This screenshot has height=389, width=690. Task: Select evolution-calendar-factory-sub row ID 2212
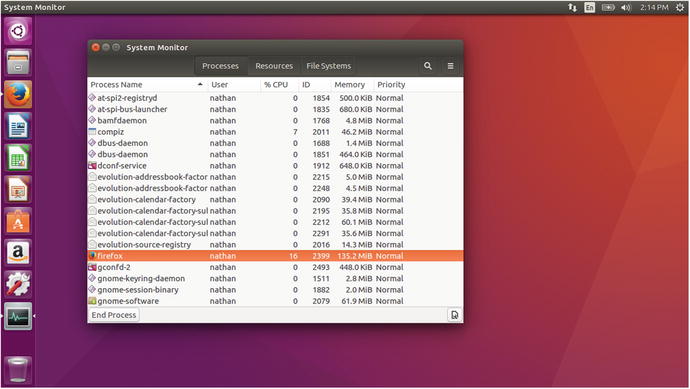pos(275,222)
